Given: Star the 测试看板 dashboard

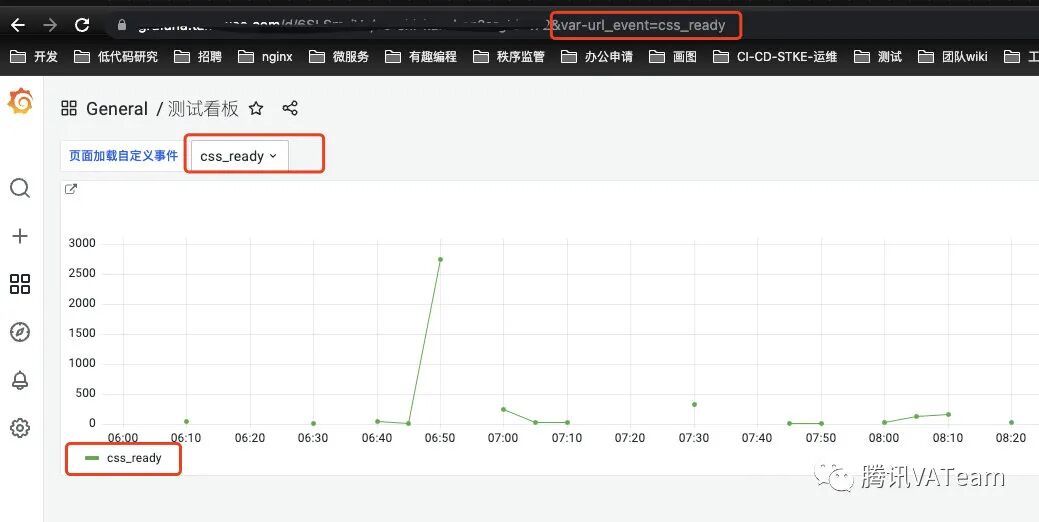Looking at the screenshot, I should (256, 109).
